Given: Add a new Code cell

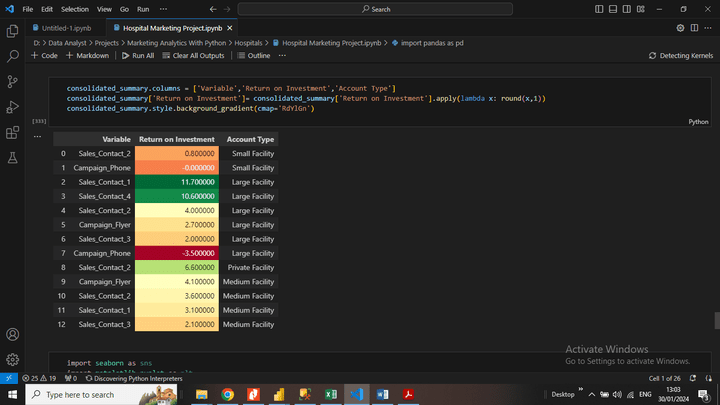Looking at the screenshot, I should point(44,56).
